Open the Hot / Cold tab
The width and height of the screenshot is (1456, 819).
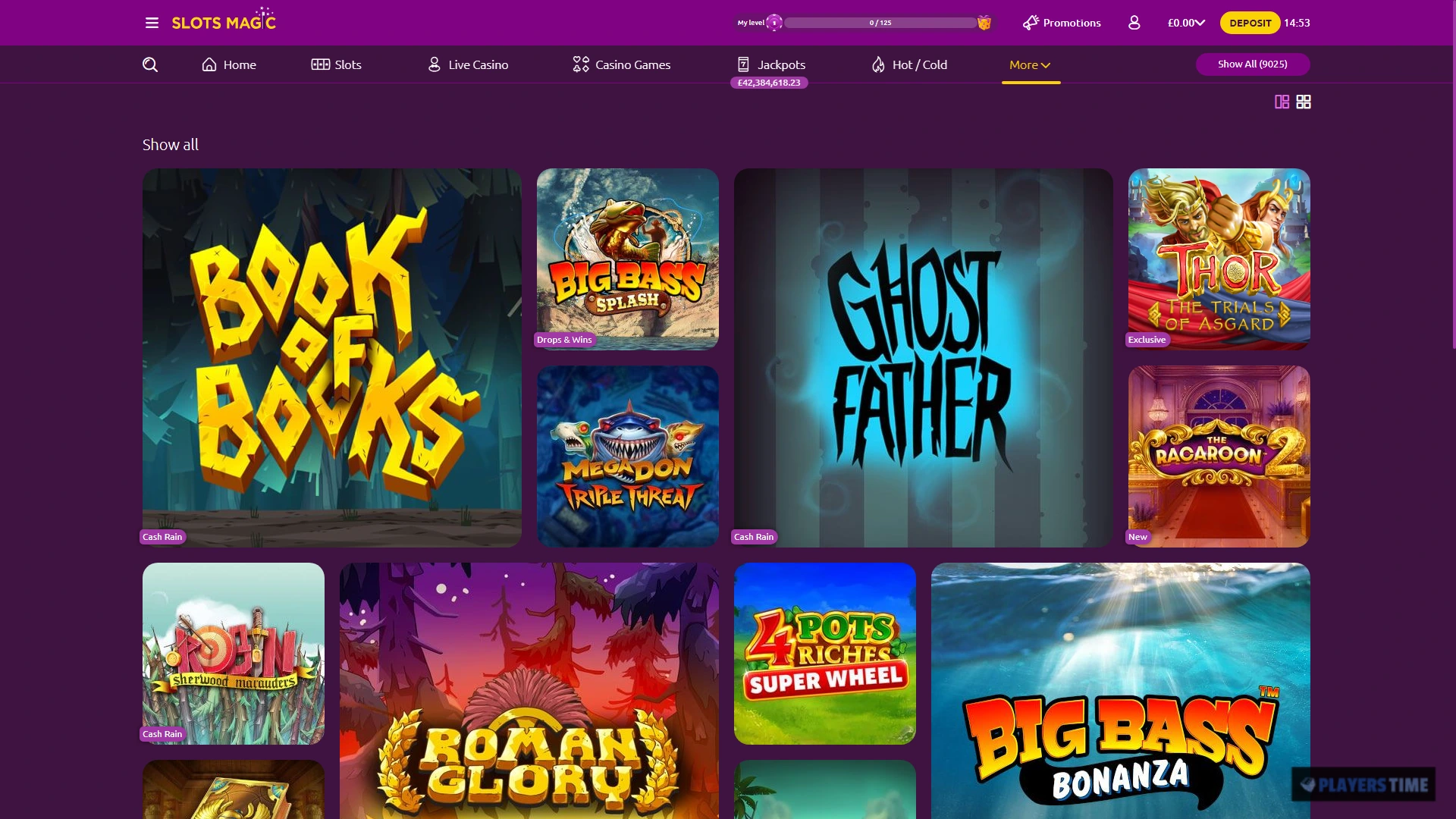tap(909, 64)
